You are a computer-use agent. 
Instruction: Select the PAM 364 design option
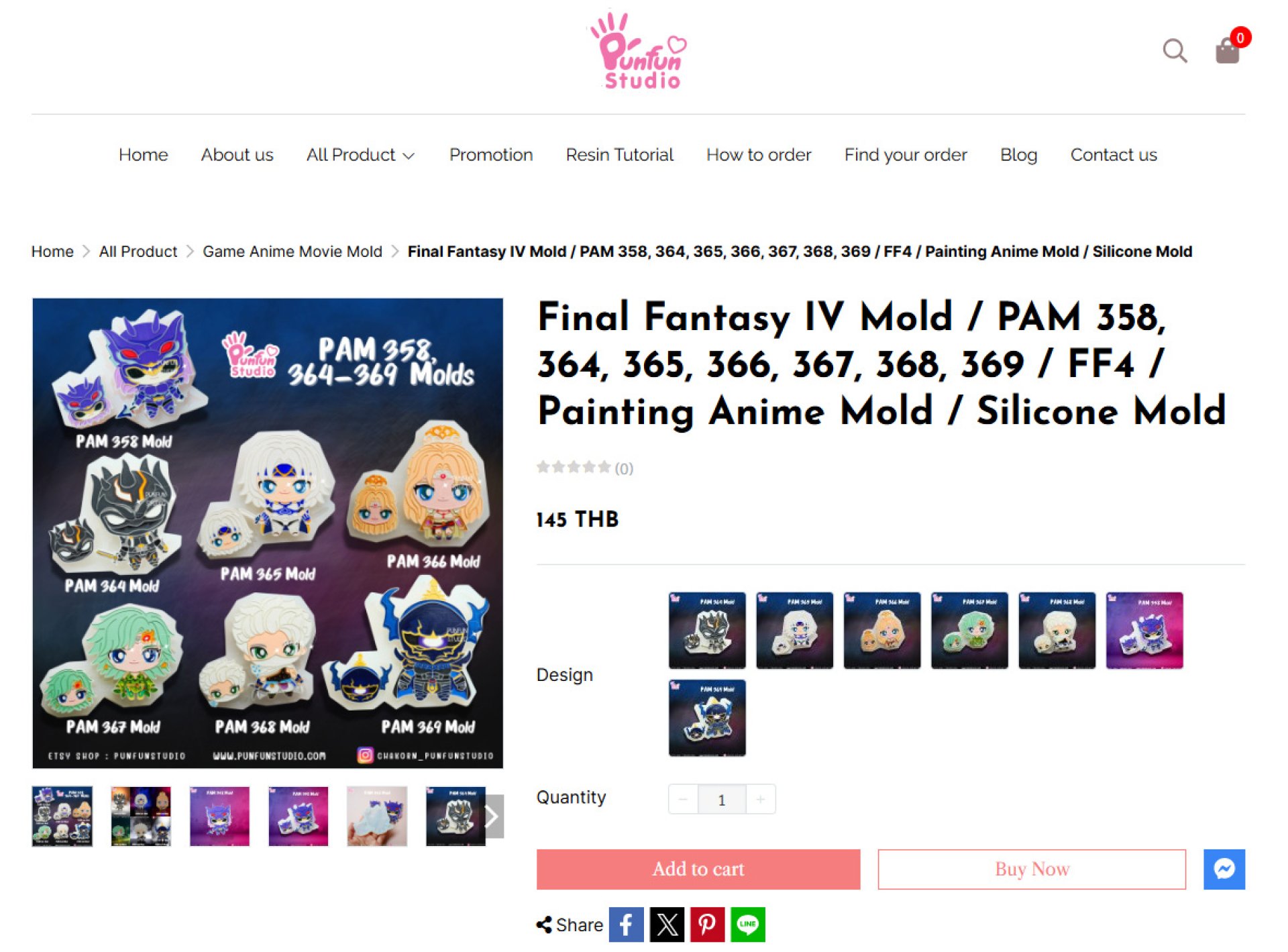click(707, 630)
